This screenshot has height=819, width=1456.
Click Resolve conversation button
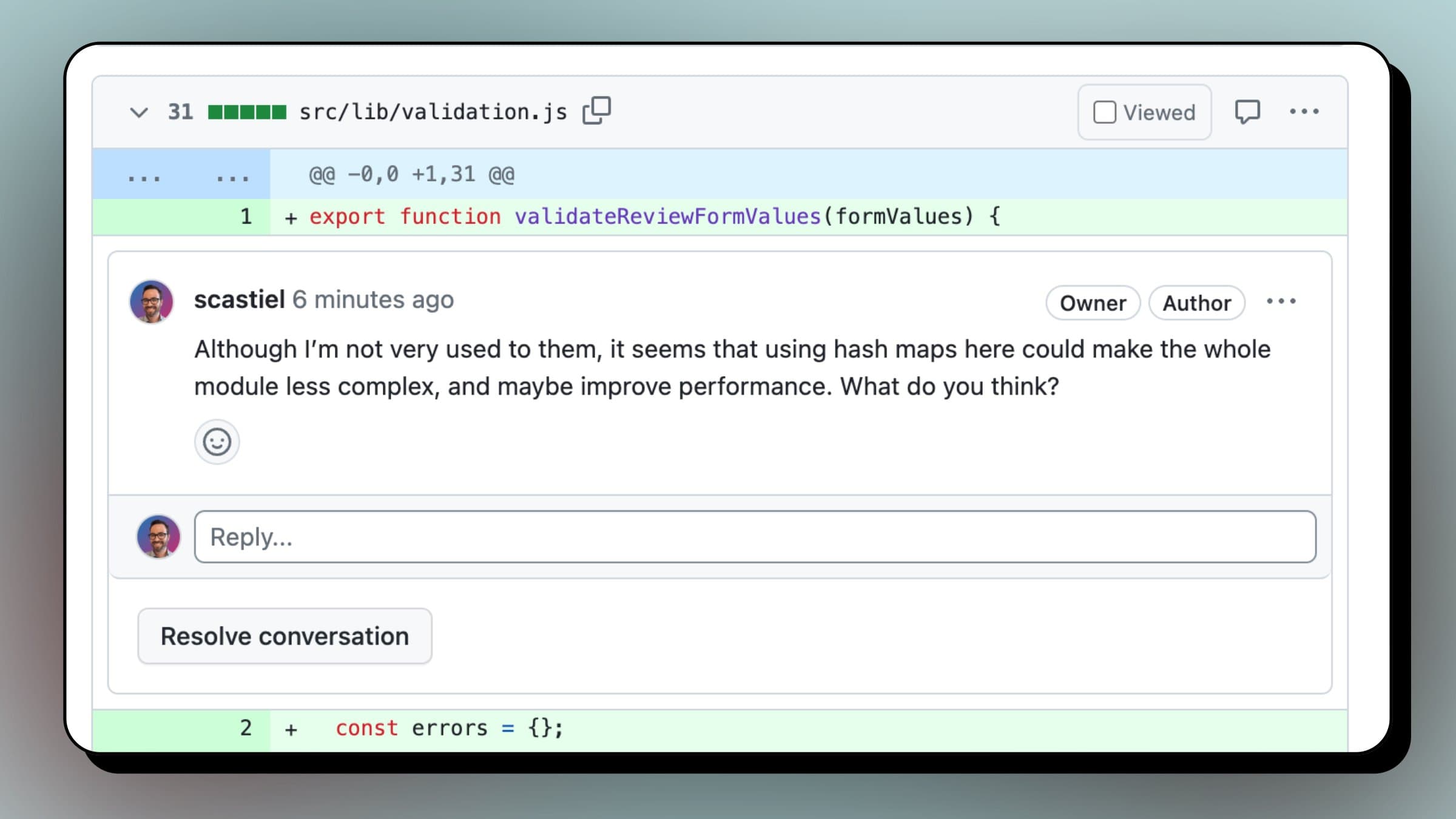pyautogui.click(x=285, y=636)
